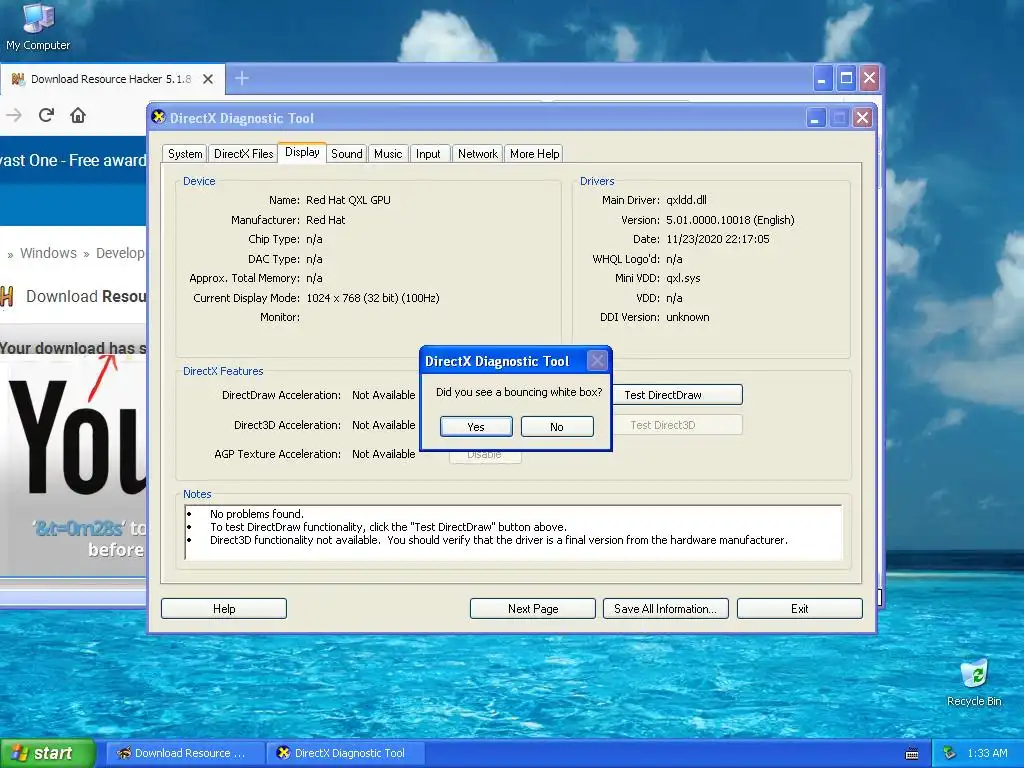Click the 1:33 AM taskbar clock
The image size is (1024, 768).
click(987, 753)
